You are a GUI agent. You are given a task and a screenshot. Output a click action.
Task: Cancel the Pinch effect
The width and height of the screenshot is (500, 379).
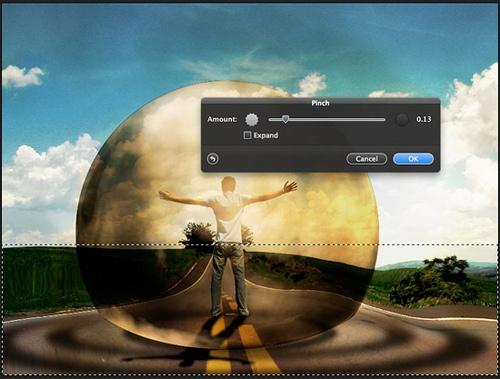367,159
